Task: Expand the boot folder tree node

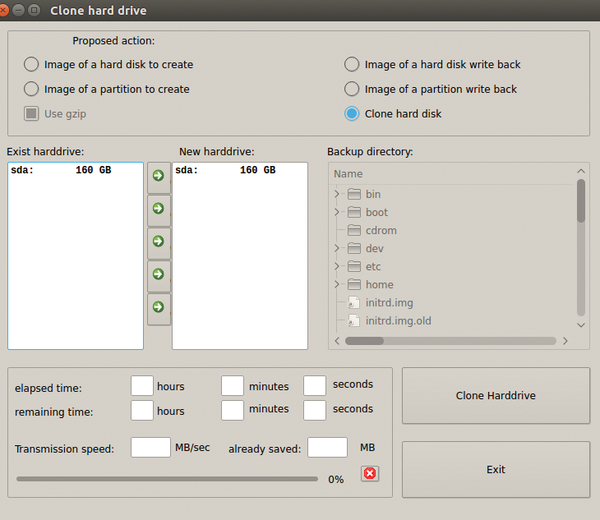Action: click(x=337, y=213)
